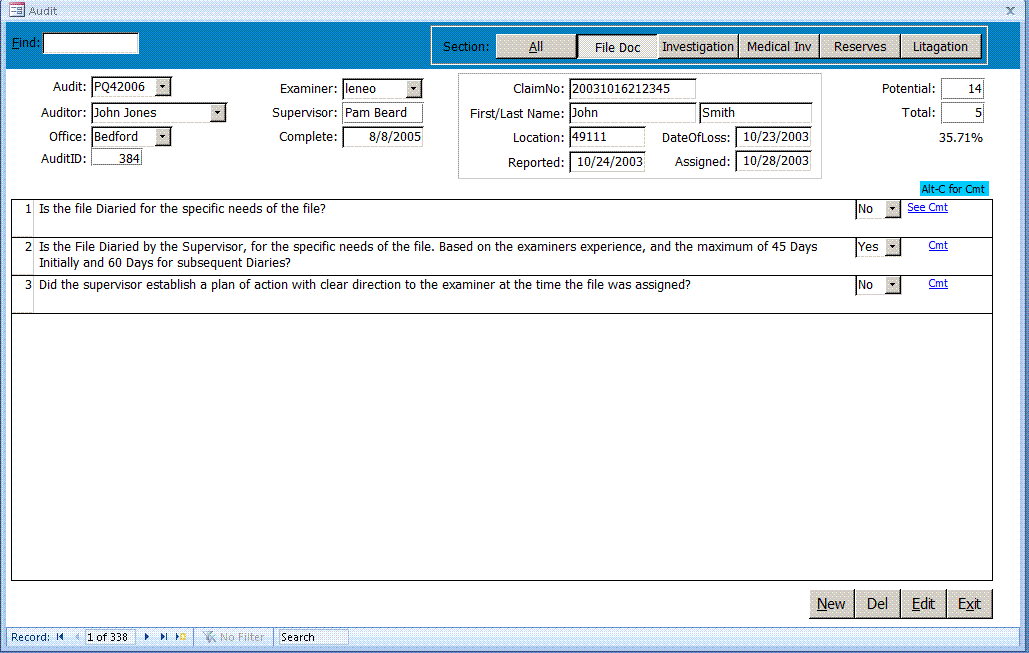Advance to the next record
Screen dimensions: 1029x653
(148, 637)
